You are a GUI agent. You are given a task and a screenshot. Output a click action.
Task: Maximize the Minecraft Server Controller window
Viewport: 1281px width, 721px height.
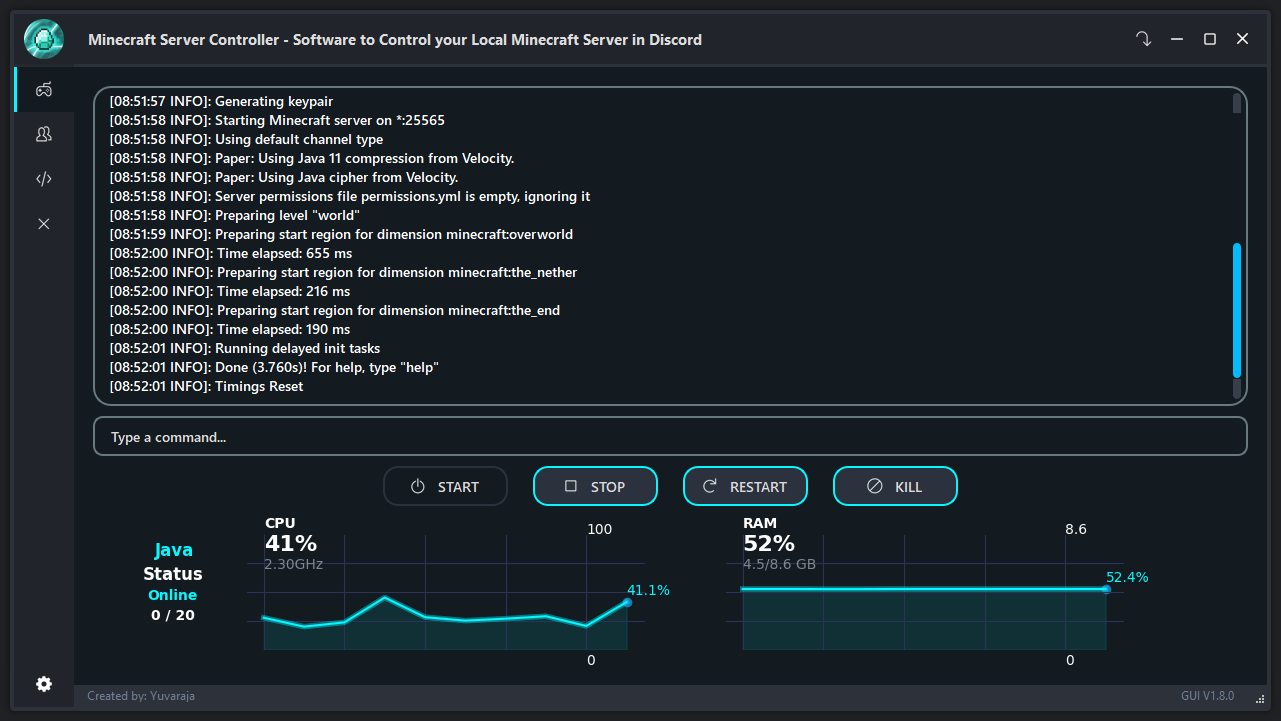point(1210,39)
